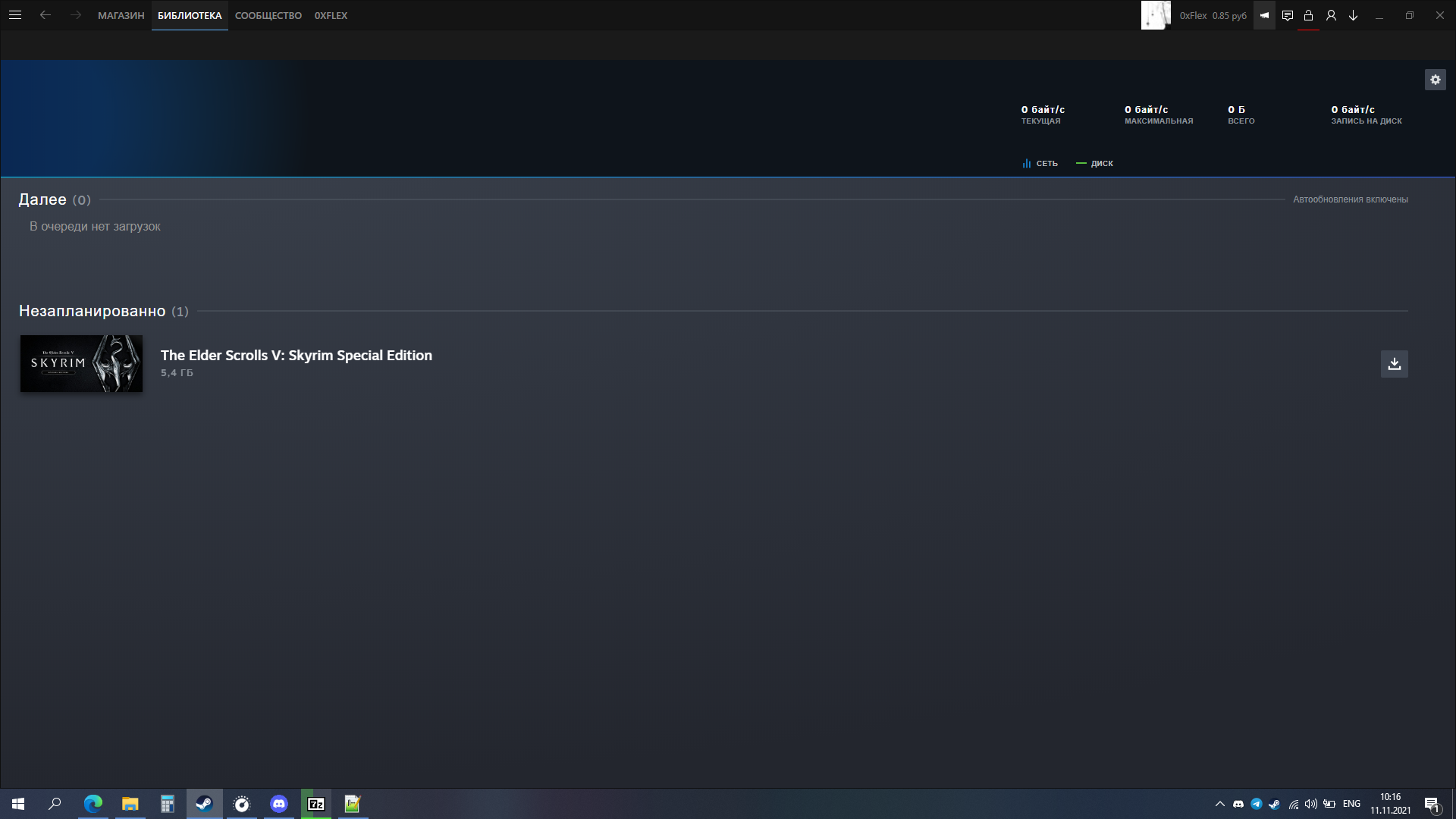Click the profile avatar image
Image resolution: width=1456 pixels, height=819 pixels.
(x=1156, y=15)
